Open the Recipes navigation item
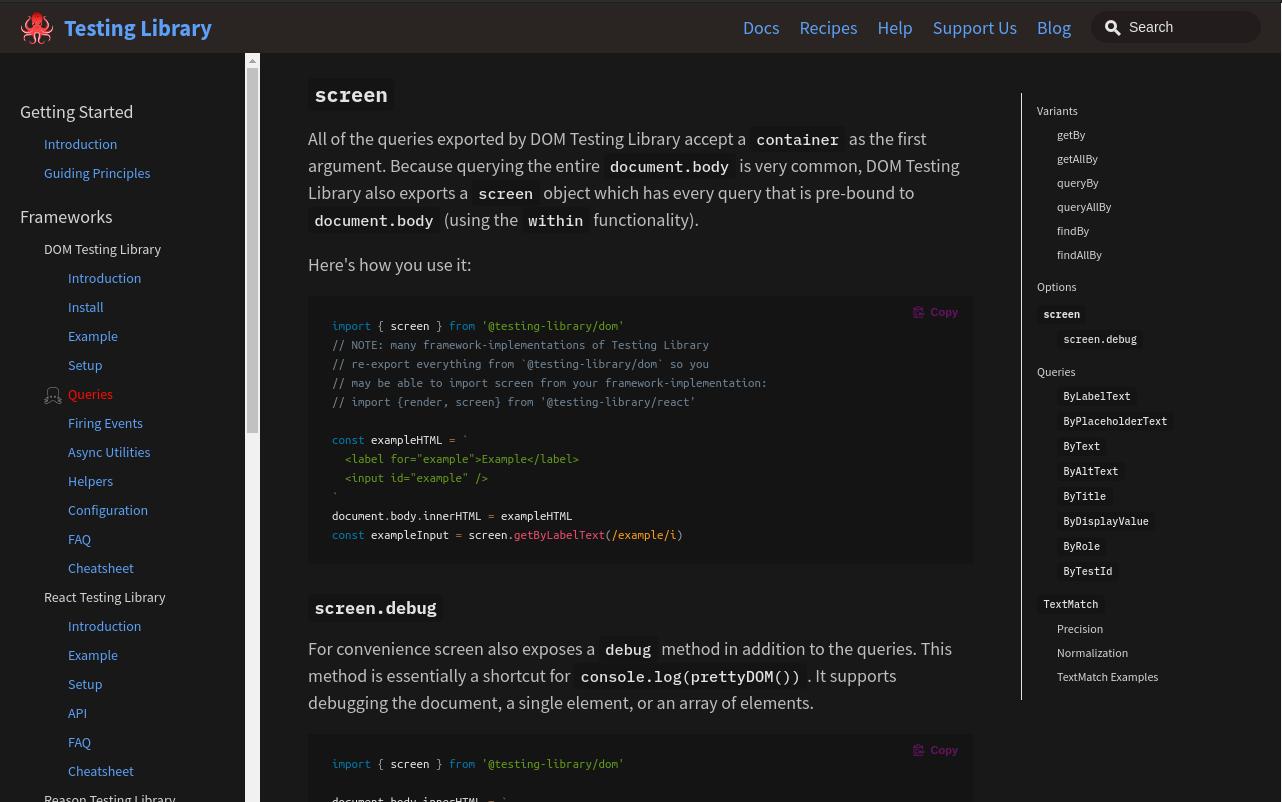 (x=828, y=28)
